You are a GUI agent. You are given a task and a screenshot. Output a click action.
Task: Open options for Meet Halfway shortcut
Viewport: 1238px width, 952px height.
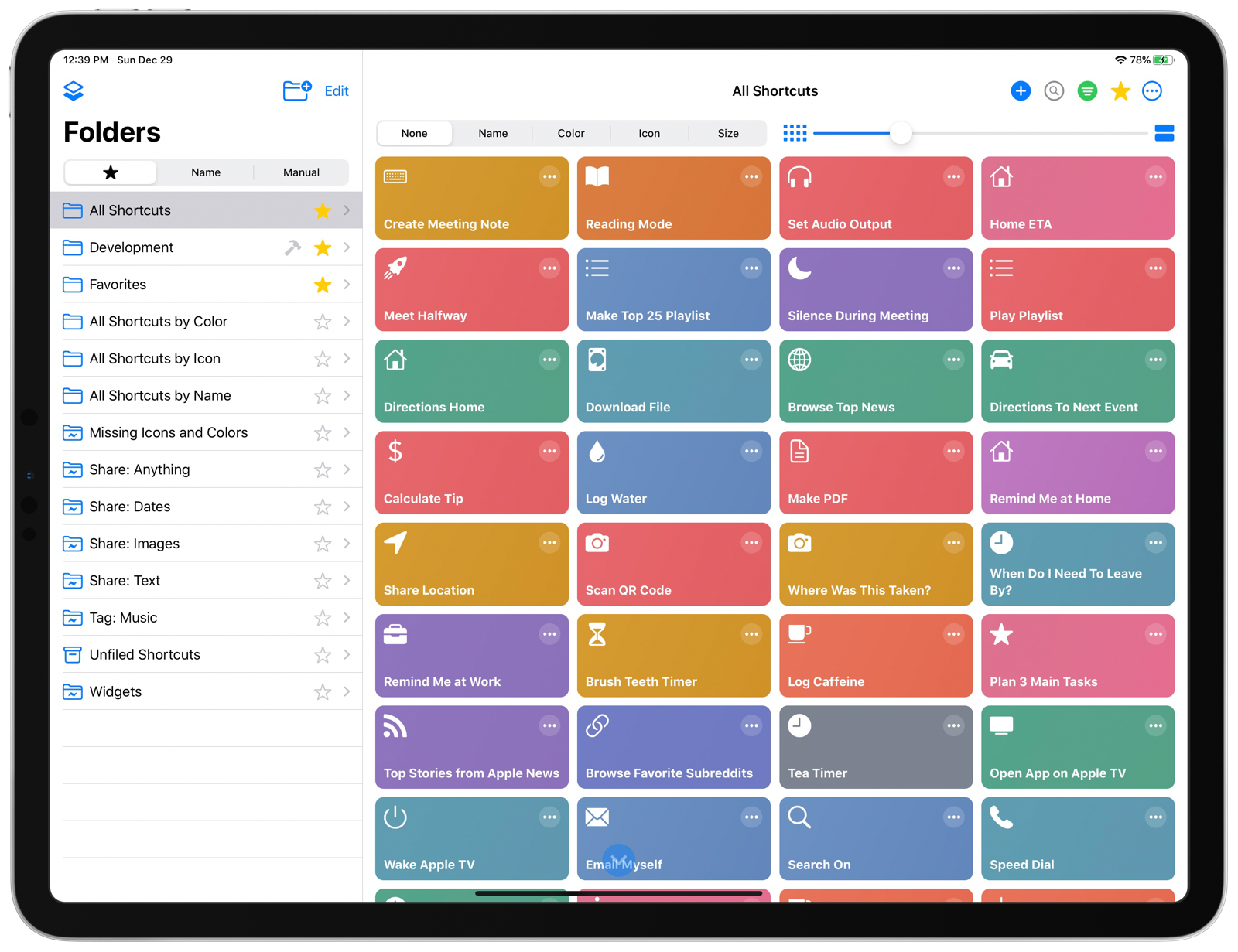[x=549, y=268]
